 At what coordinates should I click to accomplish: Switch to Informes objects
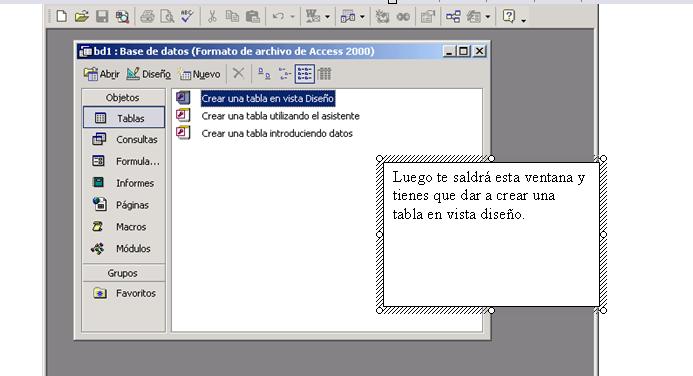[124, 183]
